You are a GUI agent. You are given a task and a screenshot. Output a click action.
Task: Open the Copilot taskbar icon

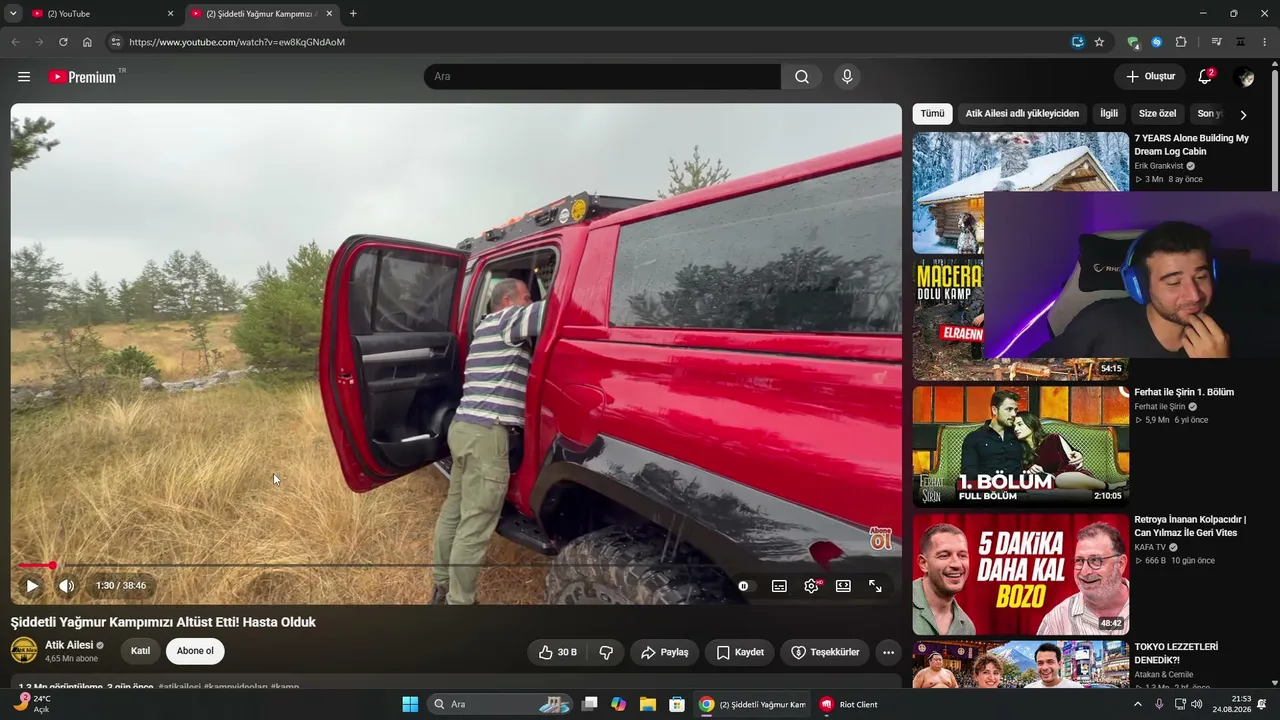coord(618,704)
